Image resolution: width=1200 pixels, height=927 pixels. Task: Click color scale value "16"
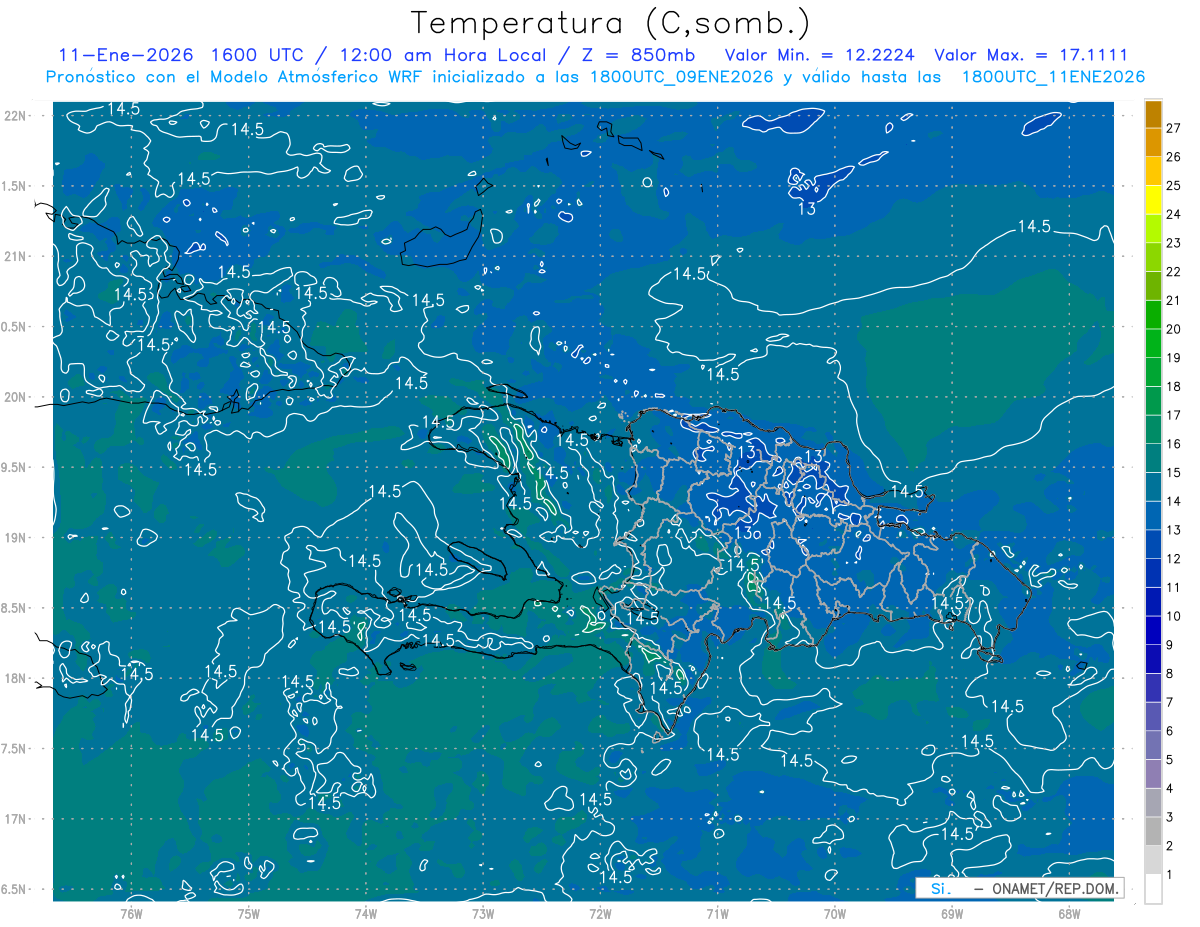click(1174, 444)
